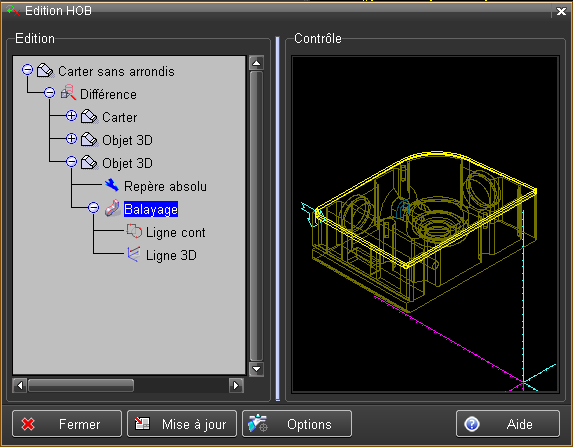Click the tree's scroll down arrow
This screenshot has width=573, height=447.
click(x=257, y=369)
